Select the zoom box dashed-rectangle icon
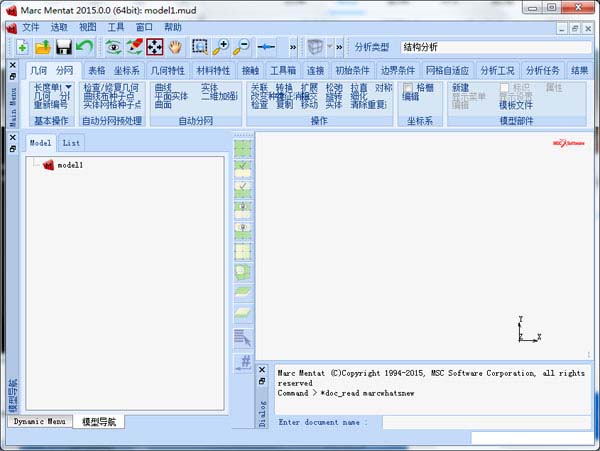This screenshot has height=451, width=600. 200,47
